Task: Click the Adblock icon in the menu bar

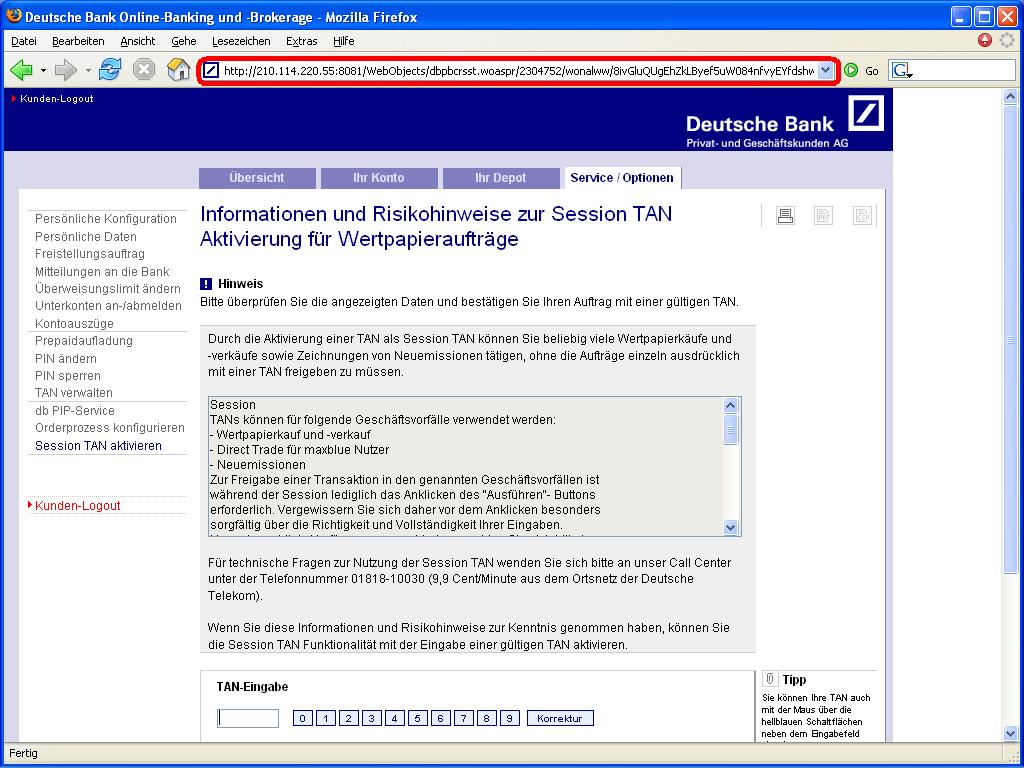Action: pyautogui.click(x=985, y=40)
